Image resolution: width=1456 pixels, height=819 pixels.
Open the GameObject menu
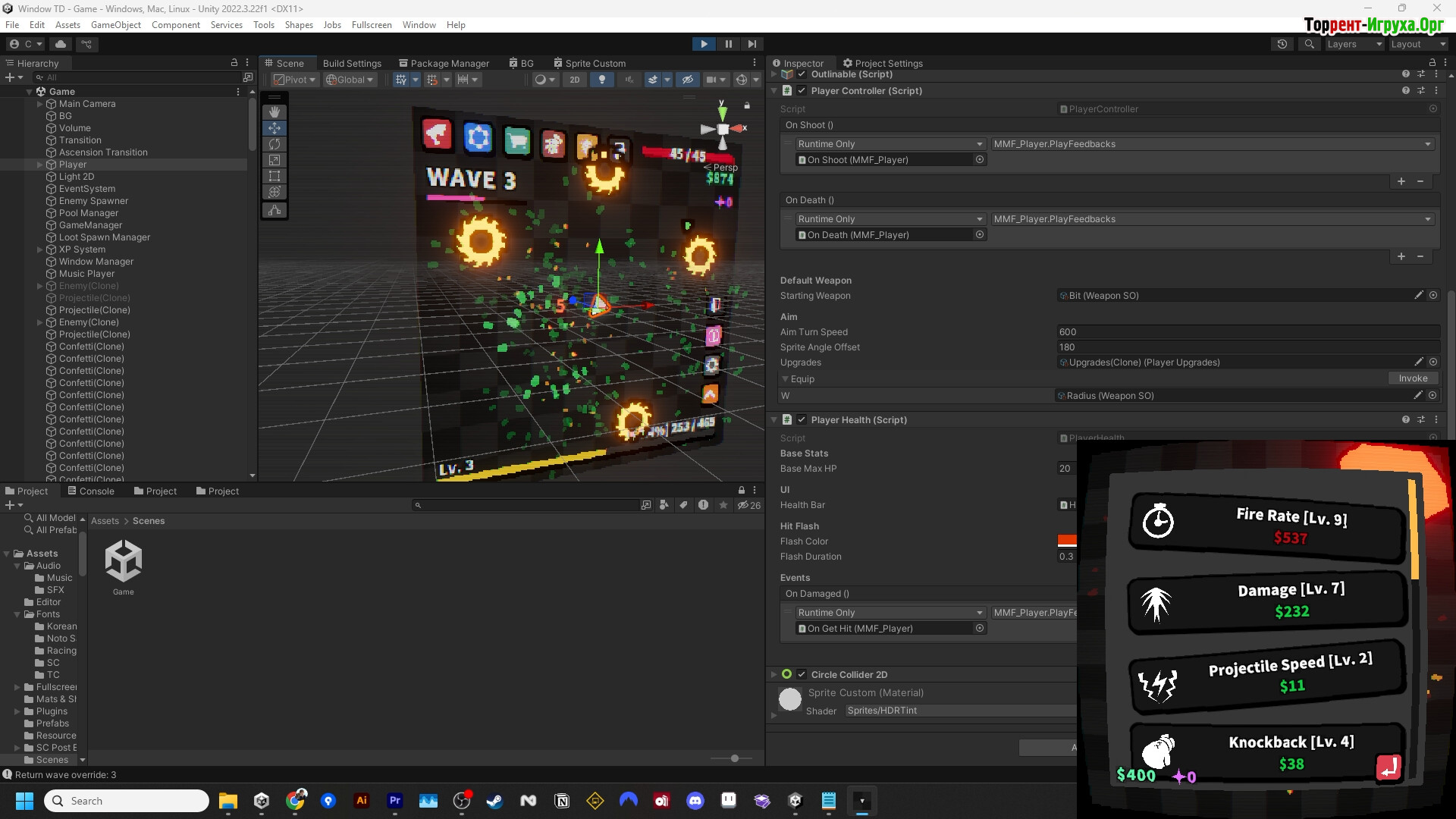[115, 25]
